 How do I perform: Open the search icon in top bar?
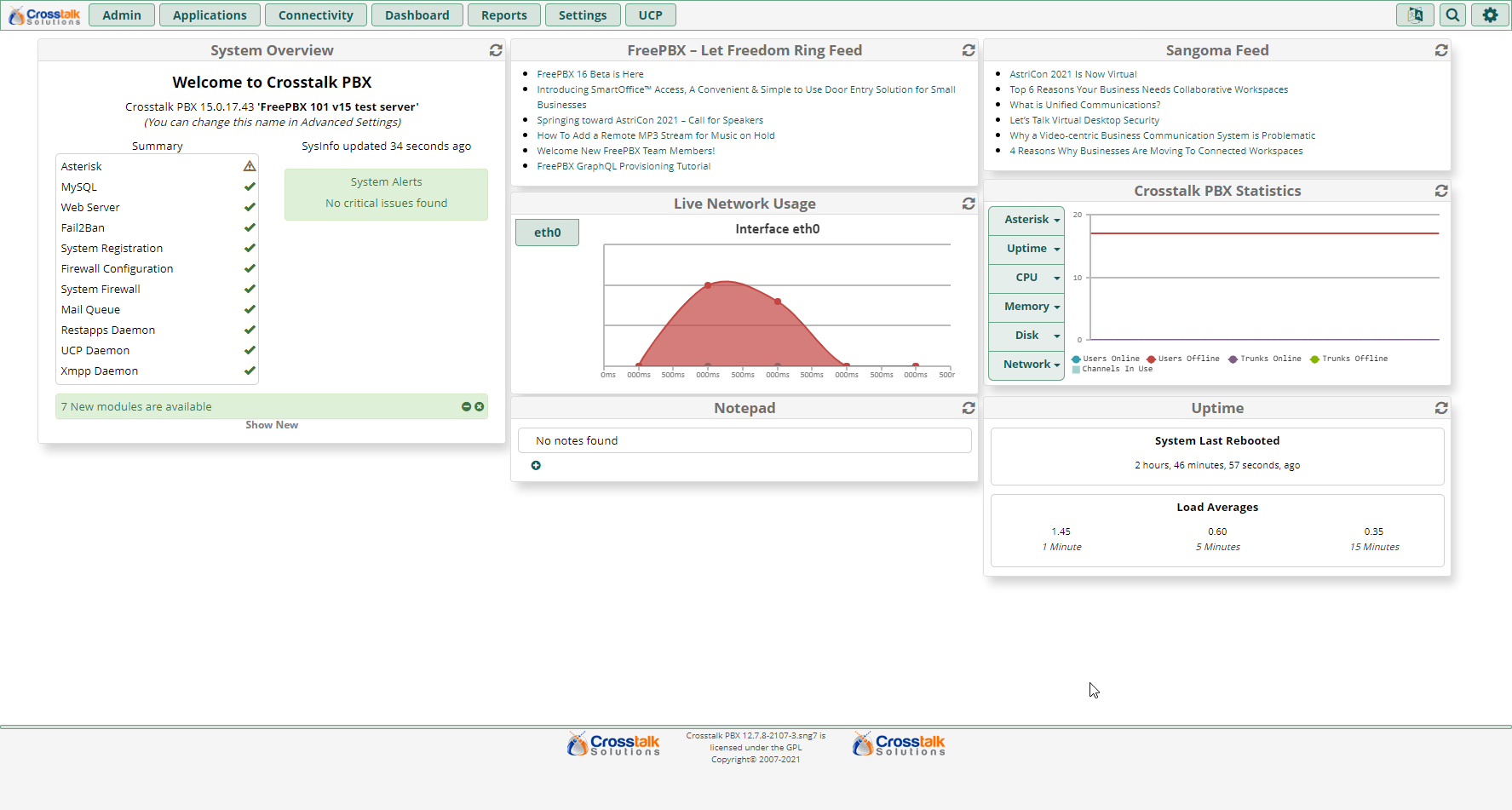(x=1453, y=14)
